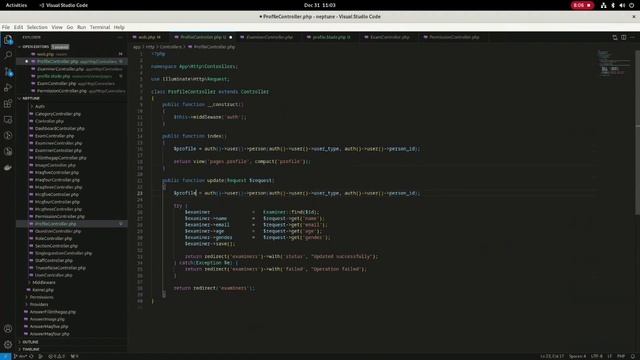Click the Bluetooth icon in top bar
The width and height of the screenshot is (640, 360).
tap(613, 5)
